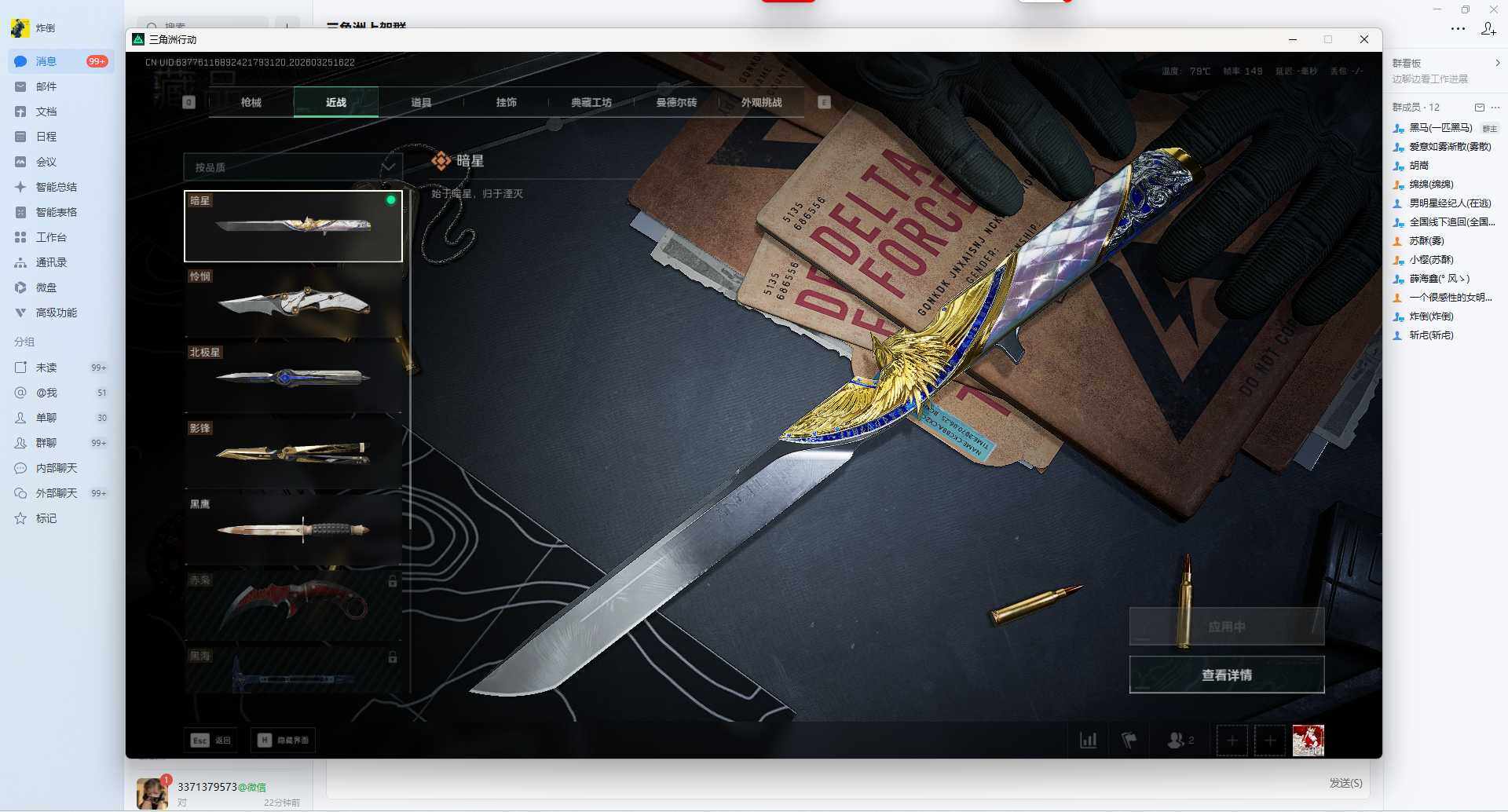Open the 标记 starred group
This screenshot has height=812, width=1508.
(x=61, y=518)
